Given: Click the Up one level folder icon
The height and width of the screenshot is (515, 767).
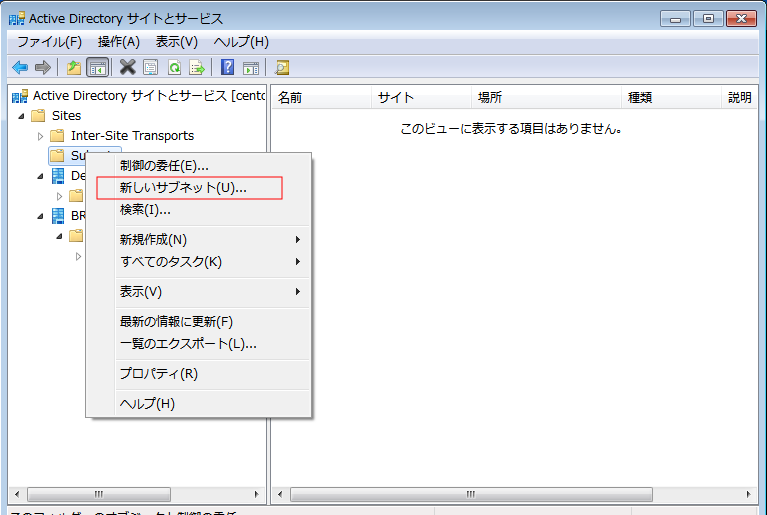Looking at the screenshot, I should point(74,67).
